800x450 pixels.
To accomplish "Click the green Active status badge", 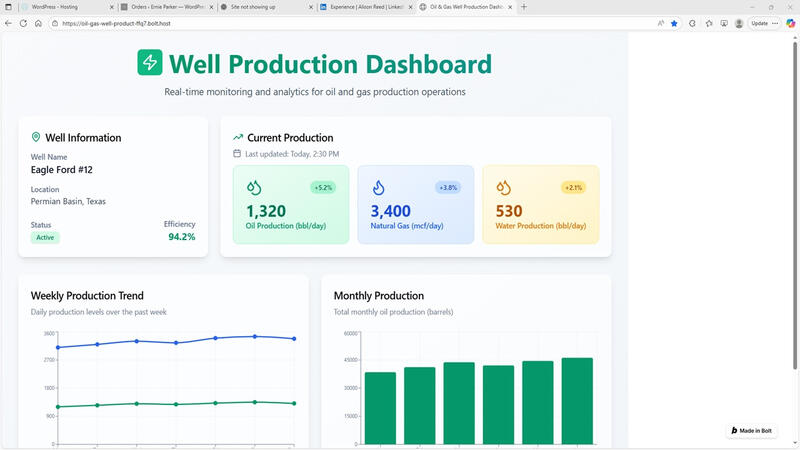I will pyautogui.click(x=45, y=238).
